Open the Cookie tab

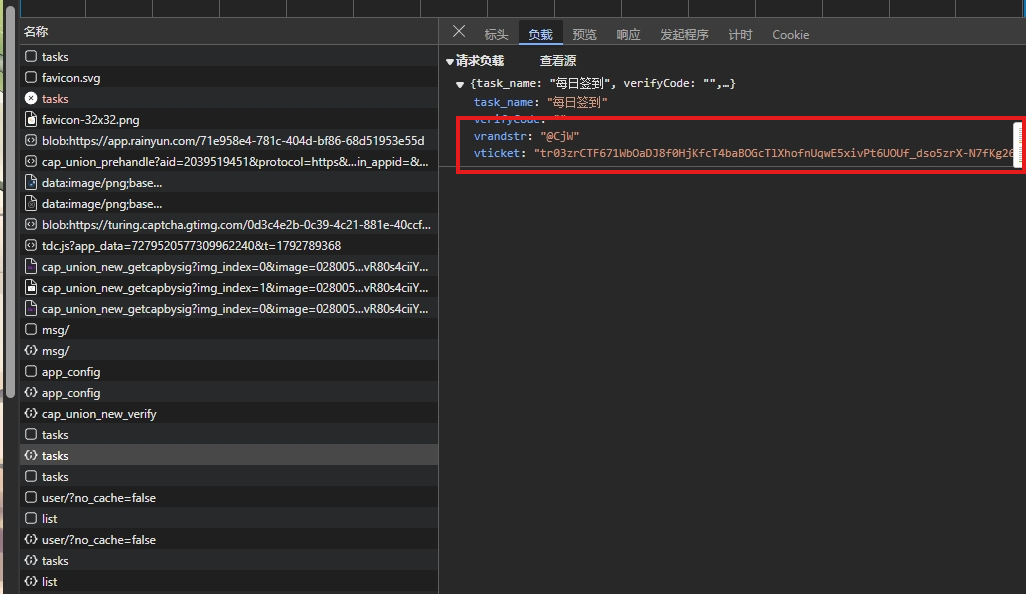click(790, 35)
